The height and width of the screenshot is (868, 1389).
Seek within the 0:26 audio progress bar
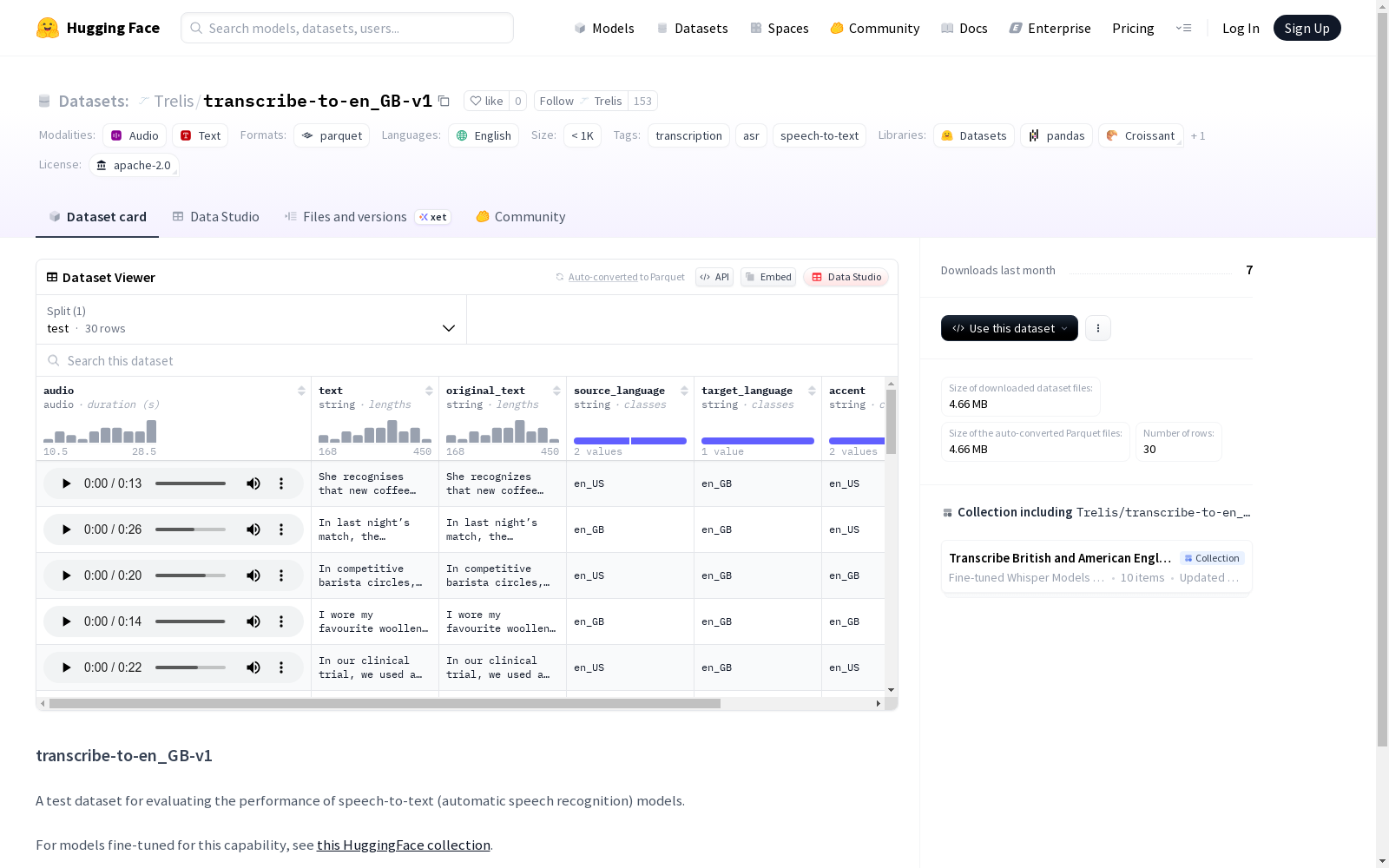pyautogui.click(x=190, y=529)
